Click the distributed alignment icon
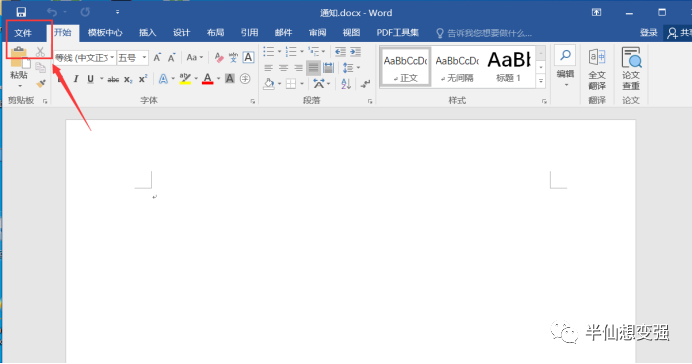Image resolution: width=692 pixels, height=364 pixels. 328,68
